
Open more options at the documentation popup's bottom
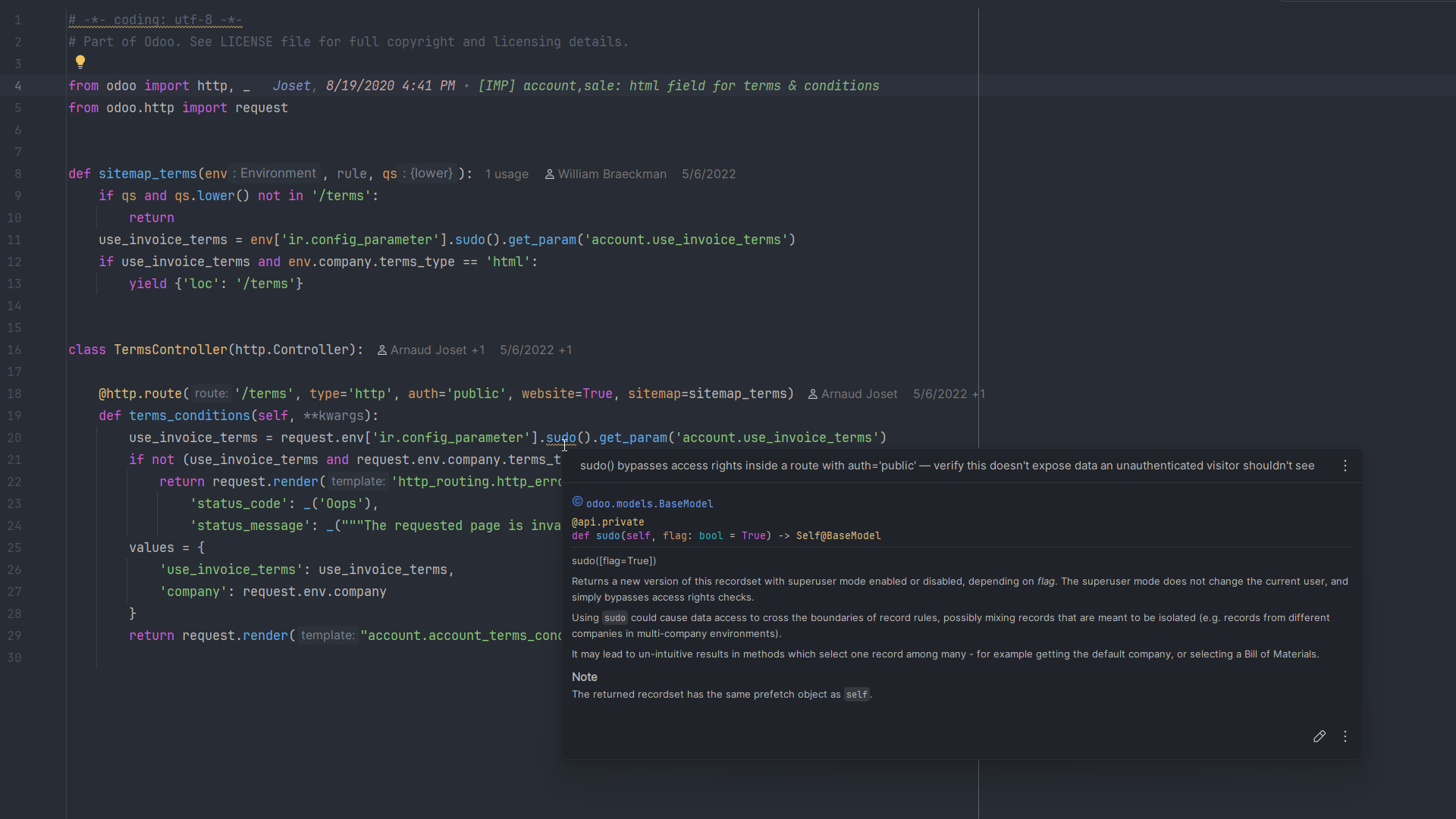(1345, 736)
